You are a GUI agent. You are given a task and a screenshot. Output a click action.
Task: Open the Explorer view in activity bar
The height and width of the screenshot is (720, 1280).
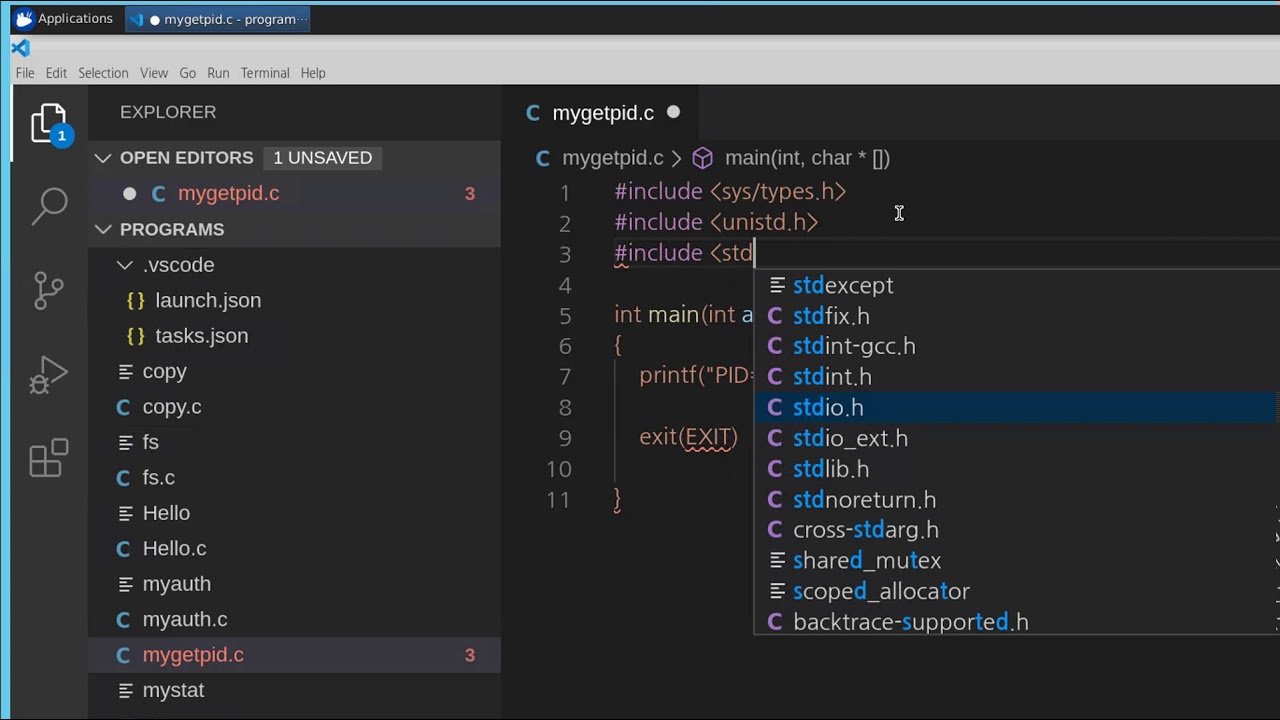point(49,124)
